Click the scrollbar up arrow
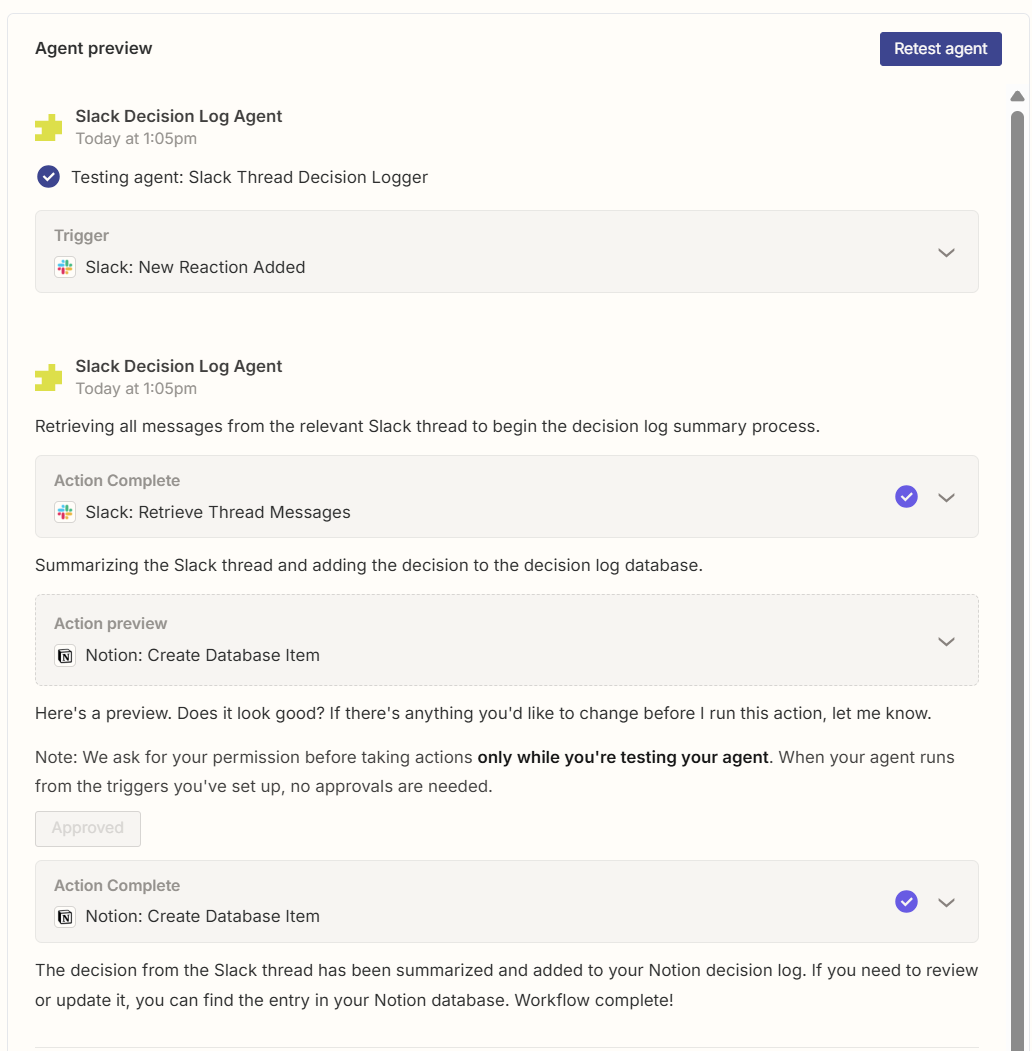The image size is (1032, 1051). tap(1017, 97)
